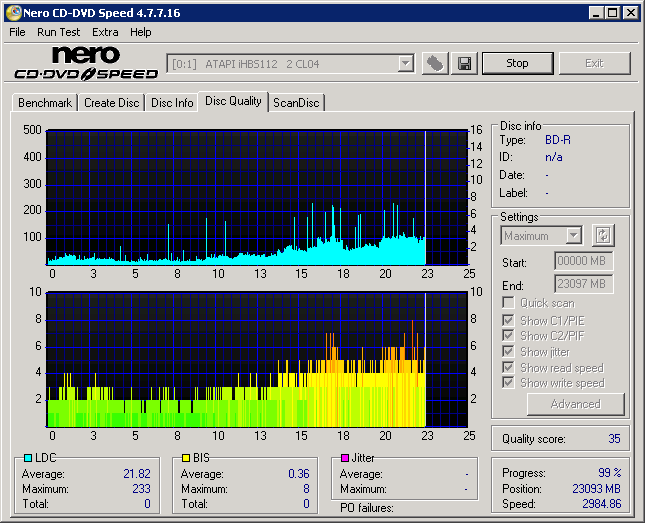This screenshot has width=645, height=523.
Task: Click the speed settings icon beside Maximum
Action: (x=602, y=236)
